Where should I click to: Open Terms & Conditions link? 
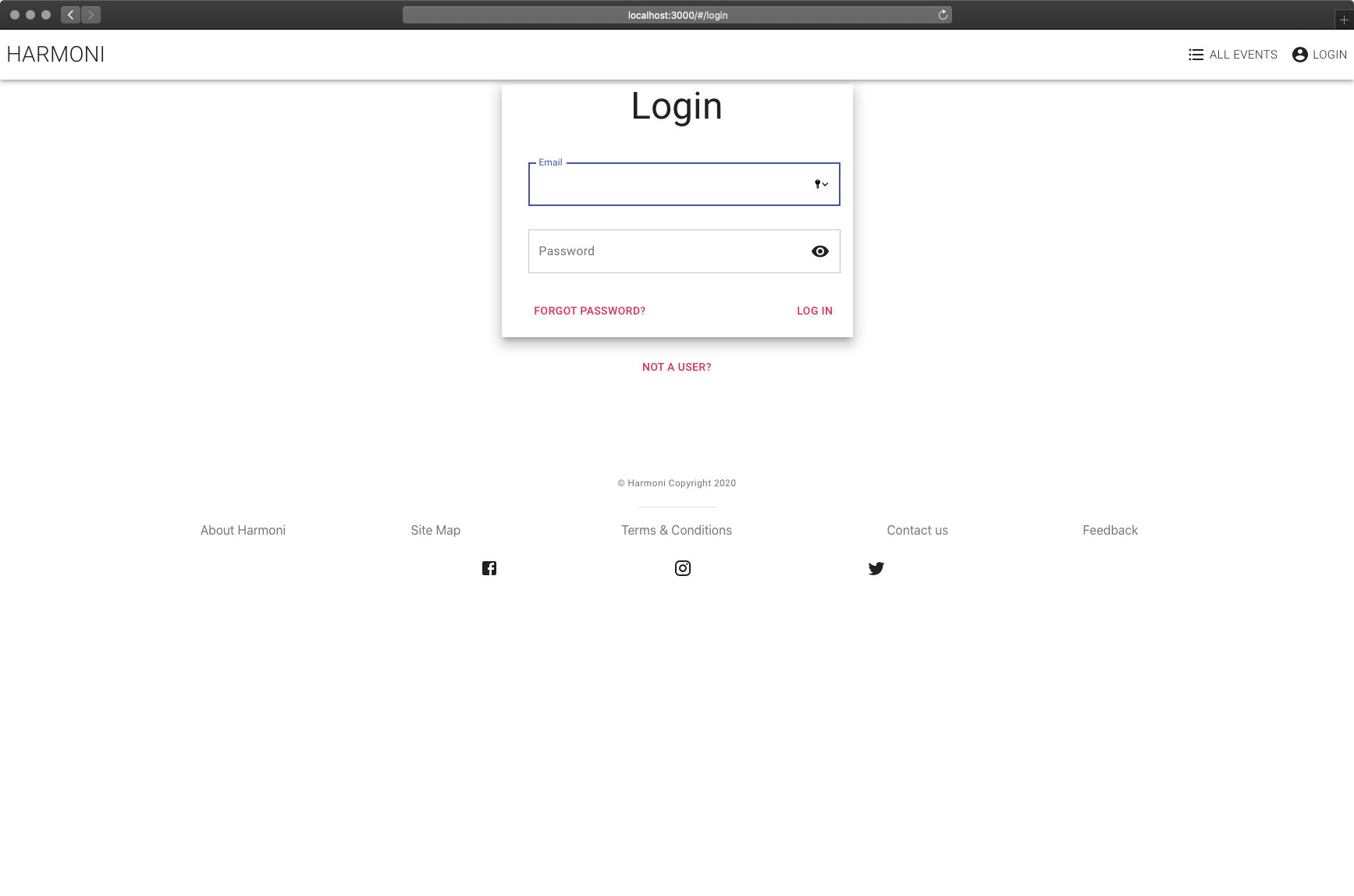click(x=677, y=530)
